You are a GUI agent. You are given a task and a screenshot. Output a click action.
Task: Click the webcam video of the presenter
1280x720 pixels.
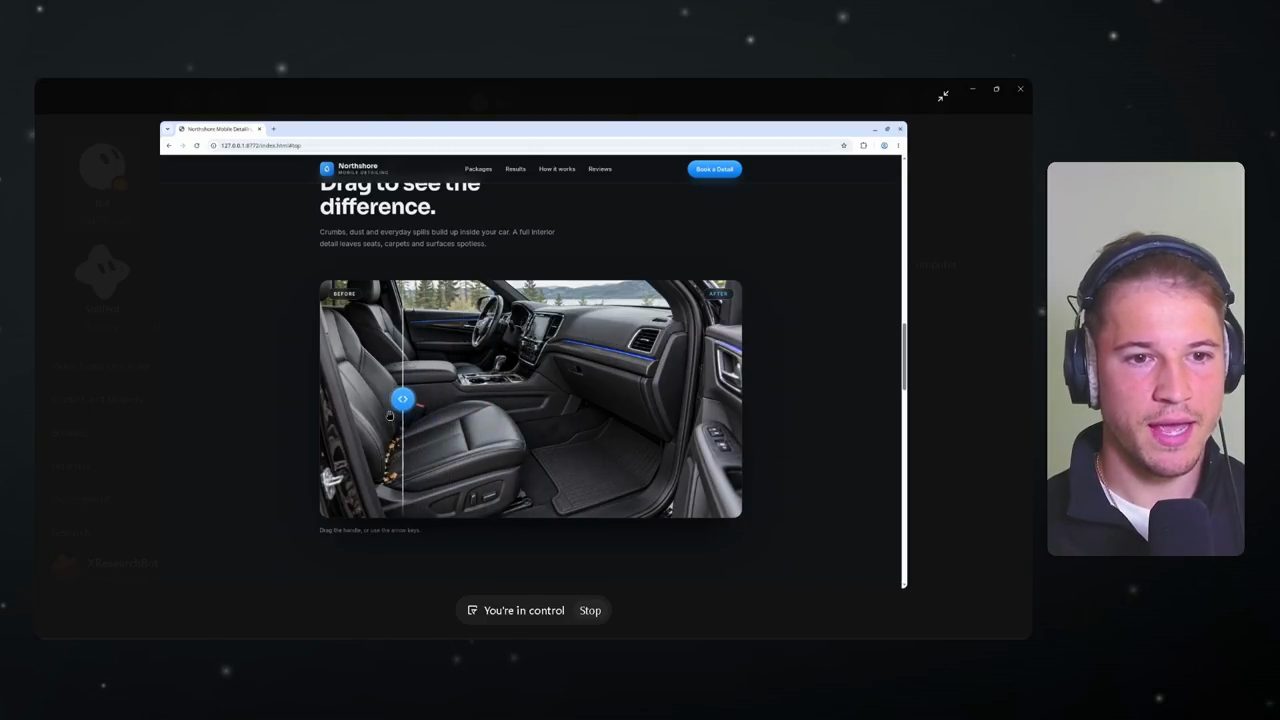[x=1146, y=359]
